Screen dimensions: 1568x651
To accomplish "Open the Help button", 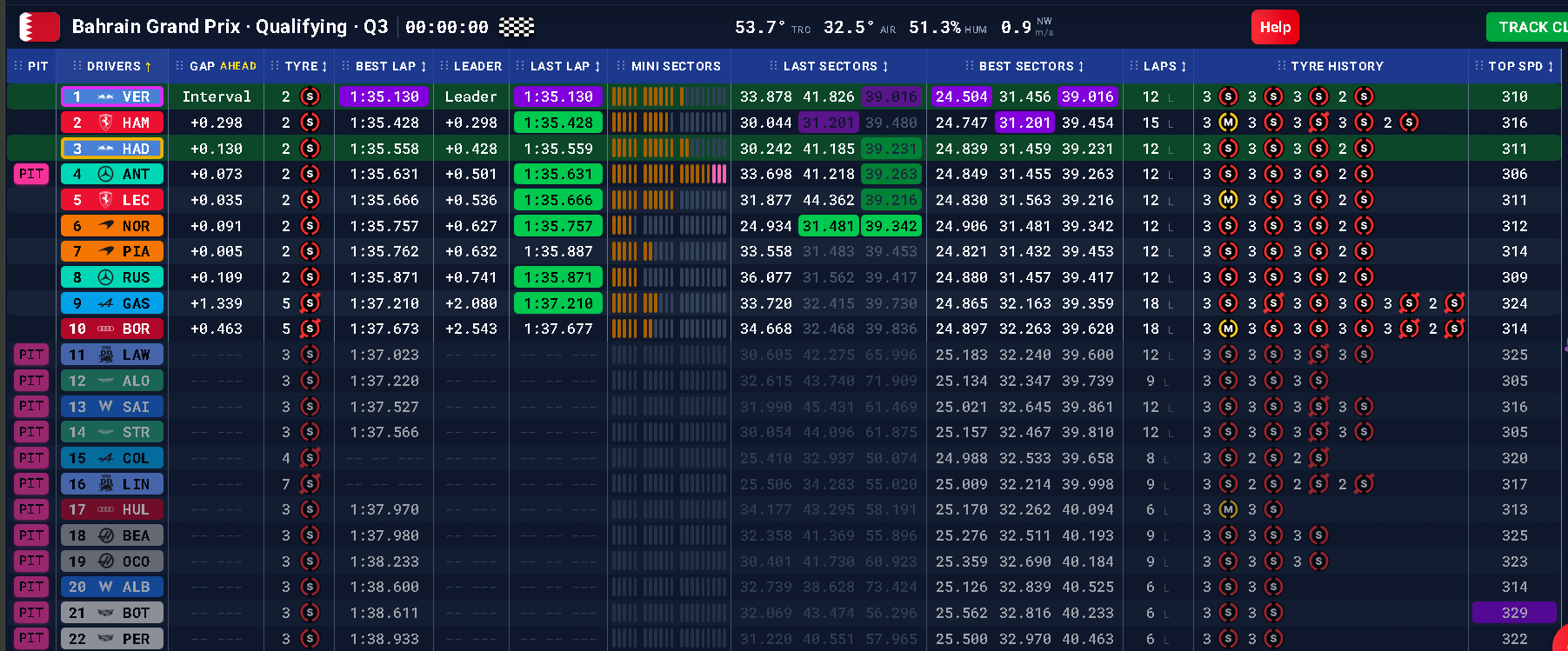I will pos(1275,27).
